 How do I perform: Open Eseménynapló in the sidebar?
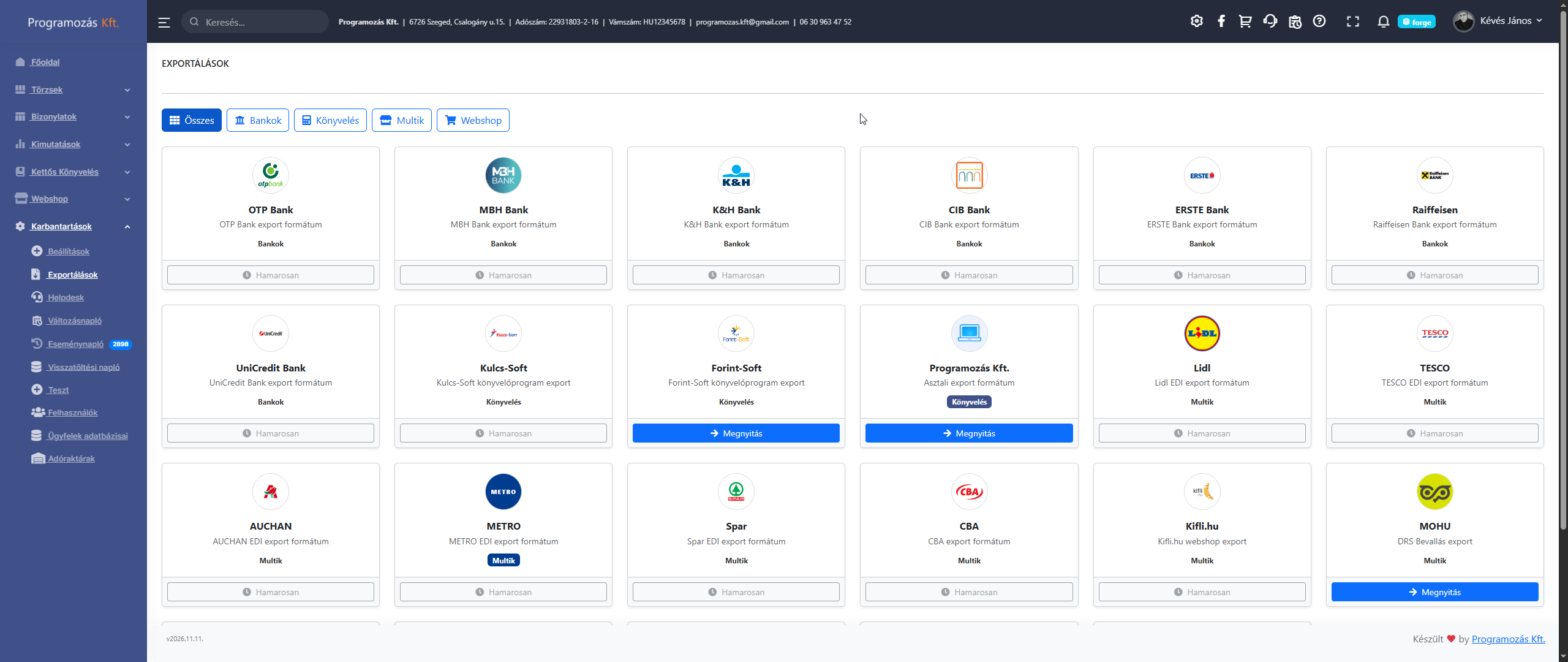pyautogui.click(x=75, y=344)
